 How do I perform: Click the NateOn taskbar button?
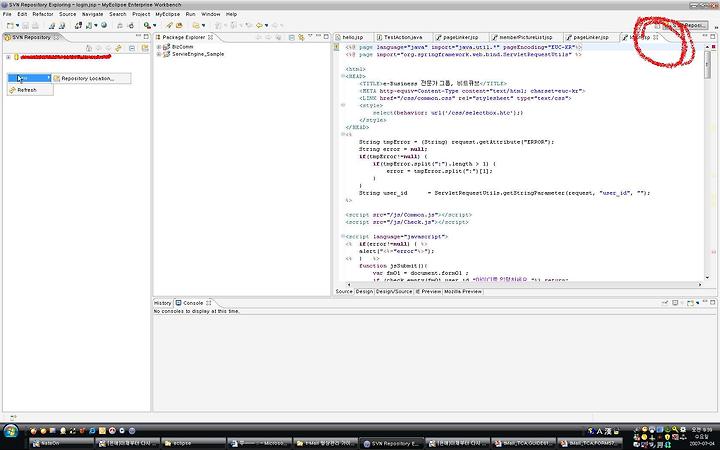[x=61, y=443]
